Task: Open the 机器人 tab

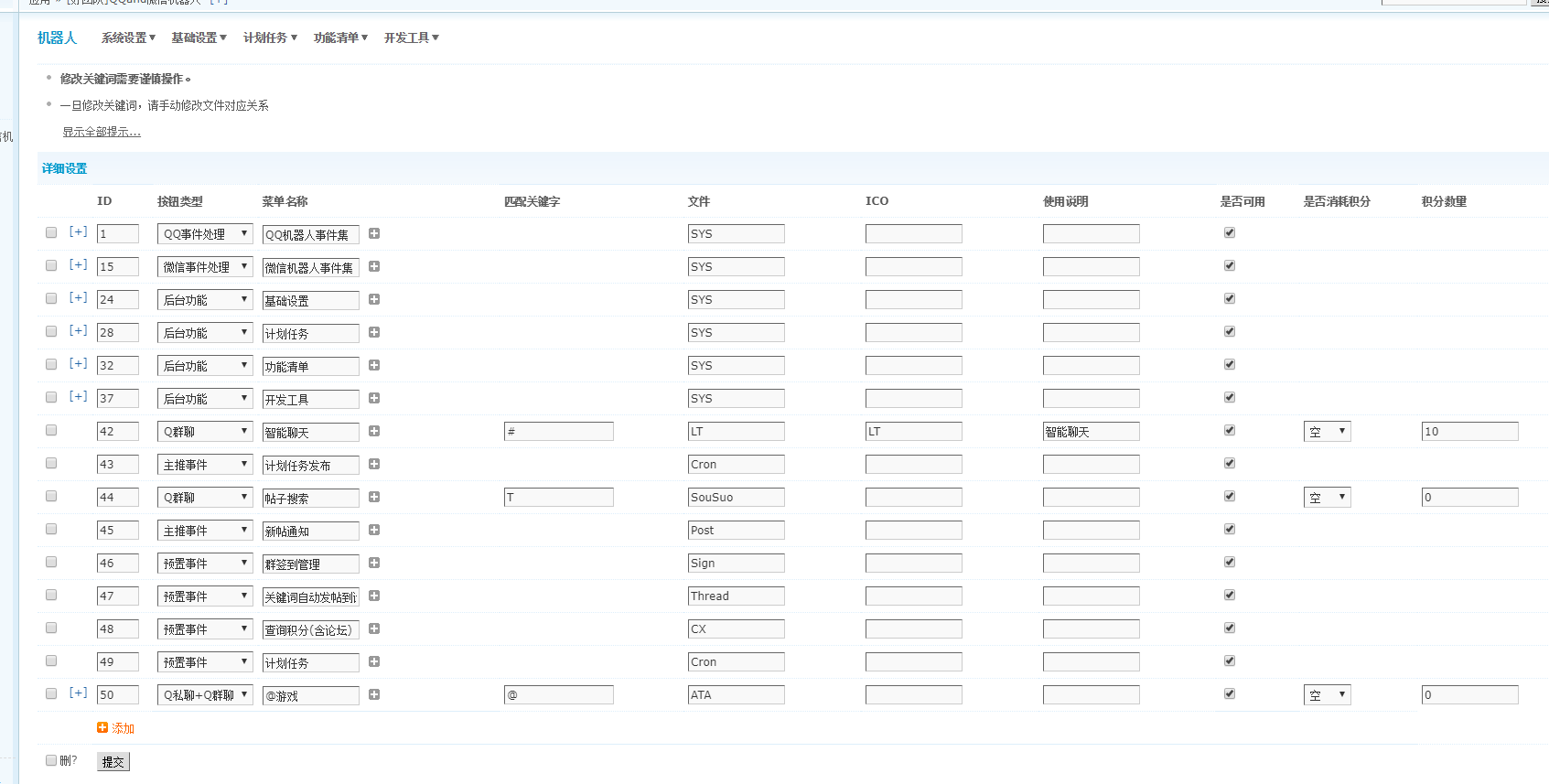Action: click(57, 38)
